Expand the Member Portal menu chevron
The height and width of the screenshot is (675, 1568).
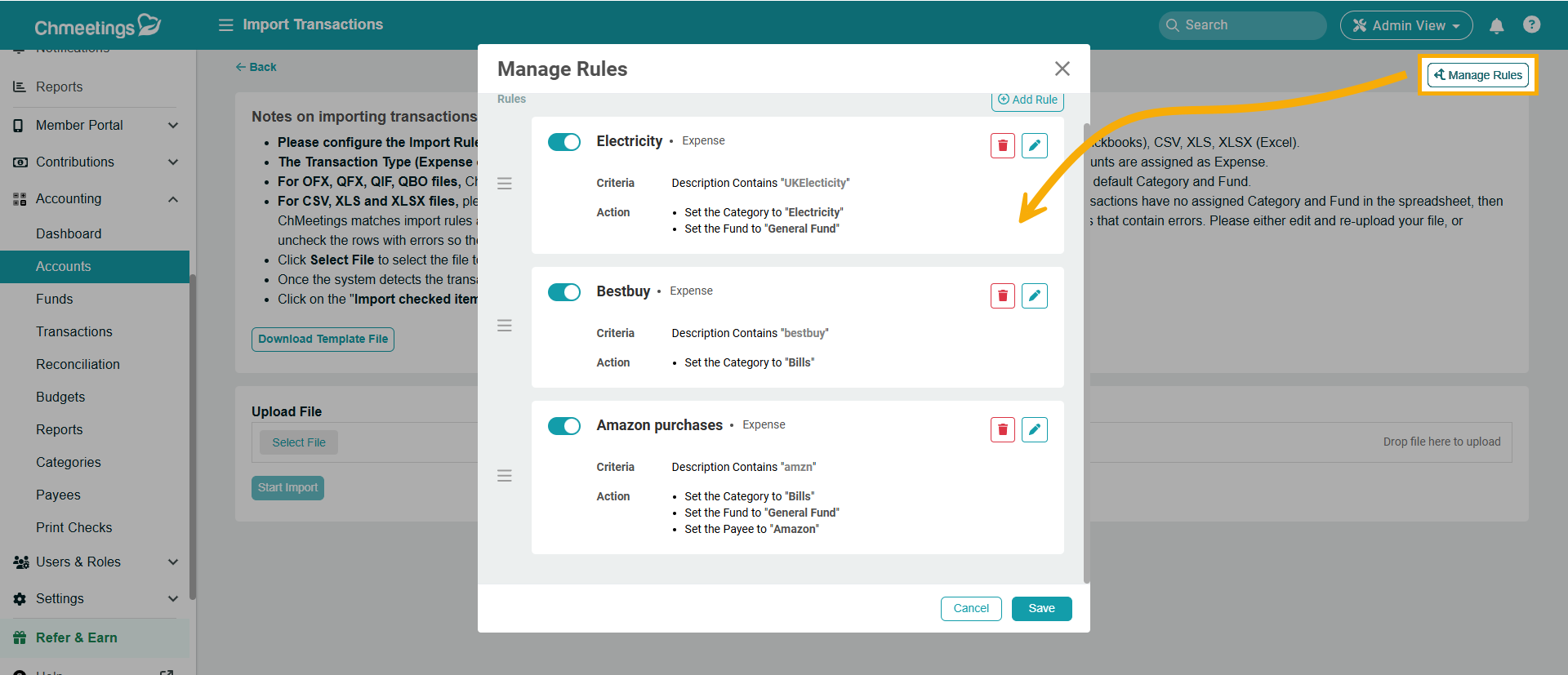pyautogui.click(x=173, y=125)
